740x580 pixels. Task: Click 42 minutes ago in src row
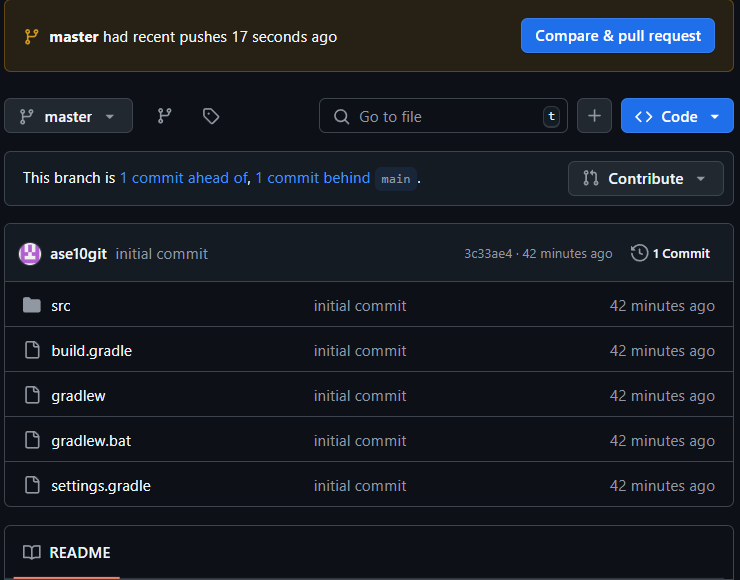[662, 306]
